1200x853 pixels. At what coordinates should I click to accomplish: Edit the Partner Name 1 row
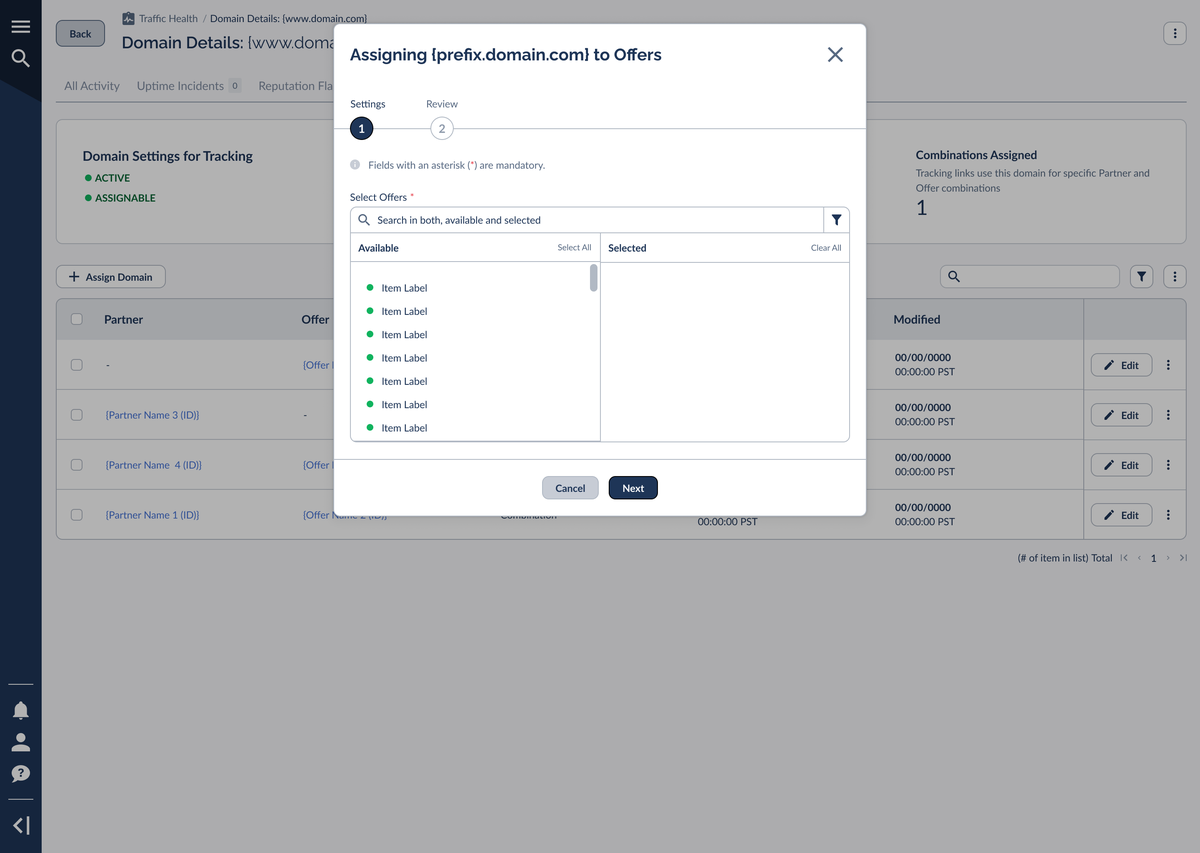coord(1121,515)
